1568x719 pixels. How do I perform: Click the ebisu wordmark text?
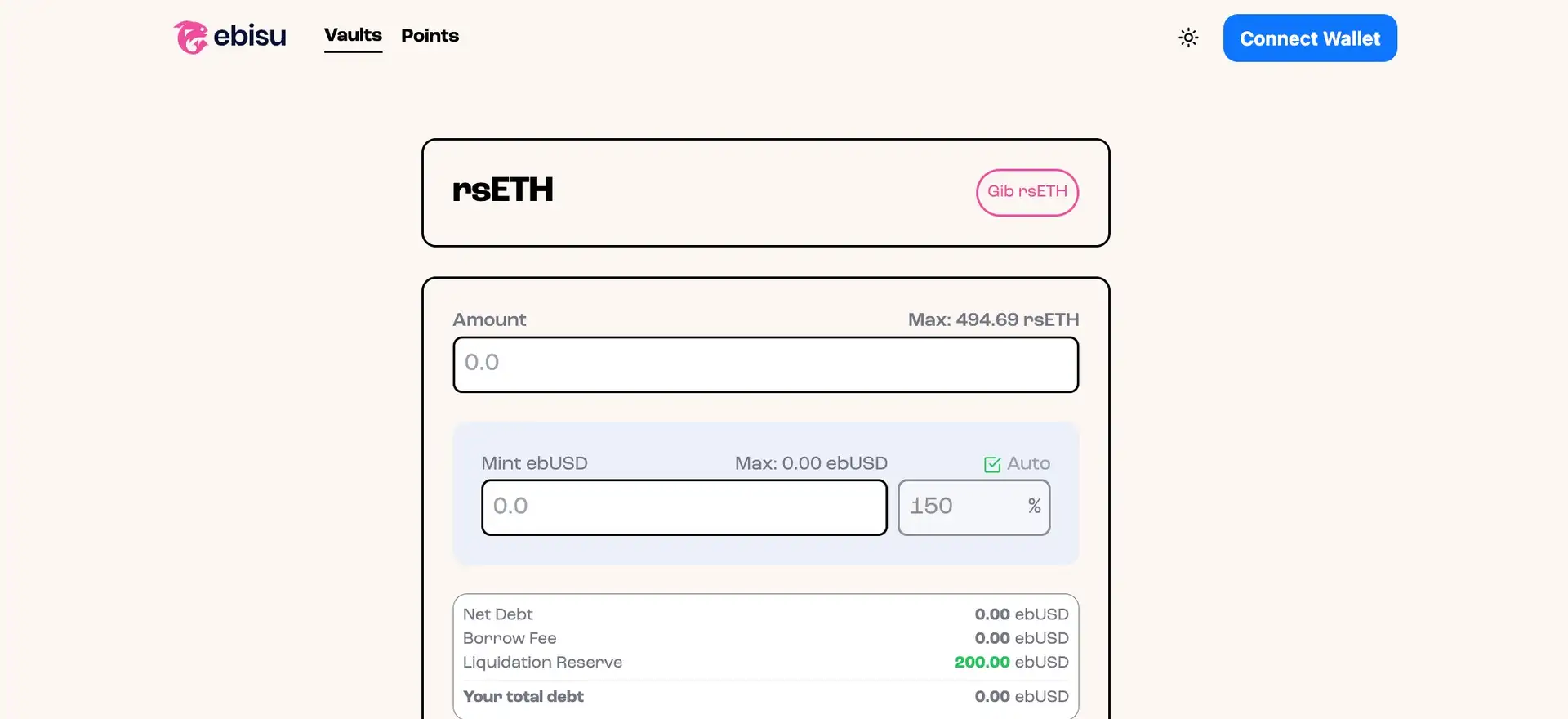[250, 36]
